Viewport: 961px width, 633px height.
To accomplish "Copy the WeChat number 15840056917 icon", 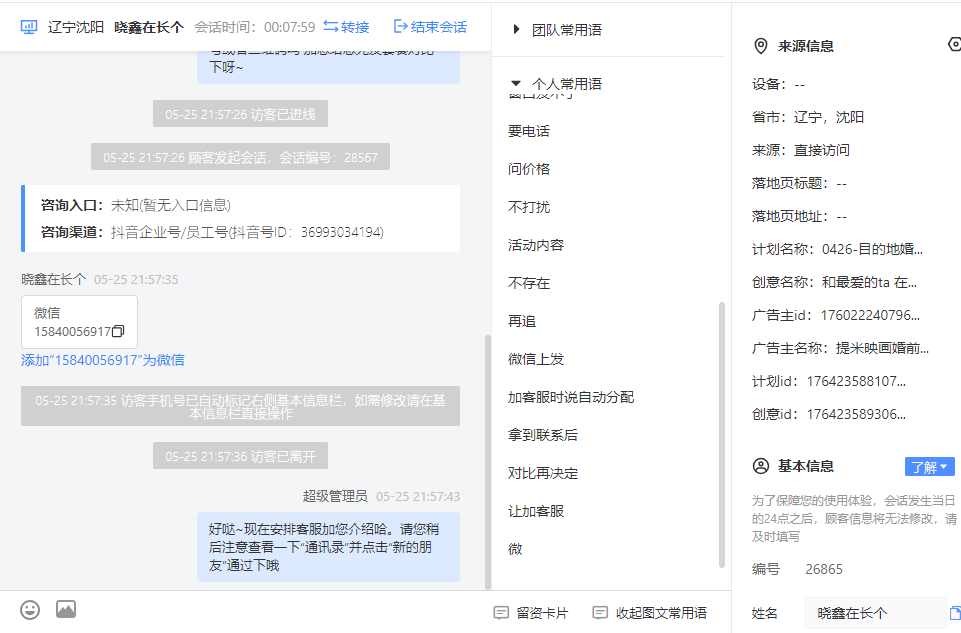I will pyautogui.click(x=118, y=331).
